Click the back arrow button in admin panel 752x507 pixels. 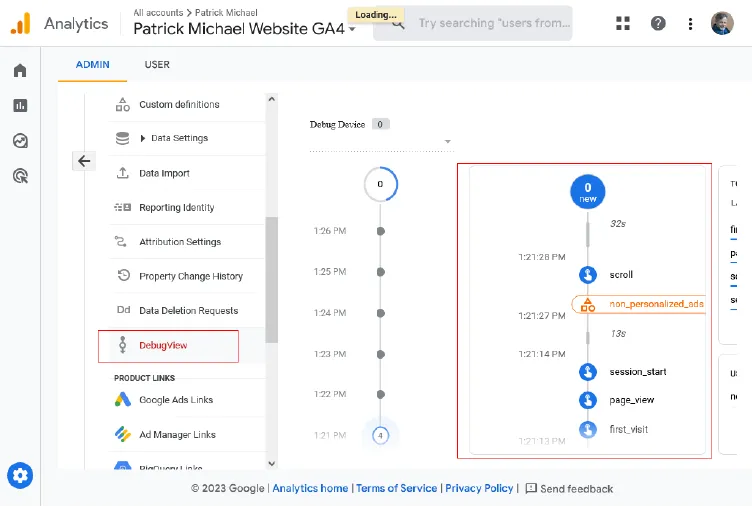(84, 161)
